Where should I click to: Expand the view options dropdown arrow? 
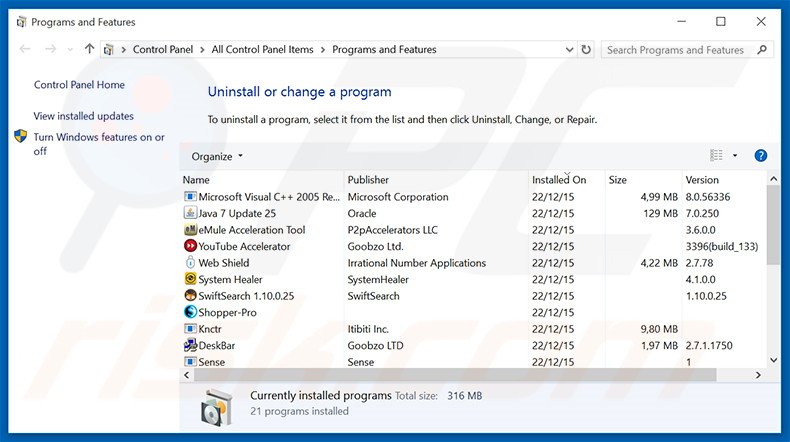tap(735, 156)
